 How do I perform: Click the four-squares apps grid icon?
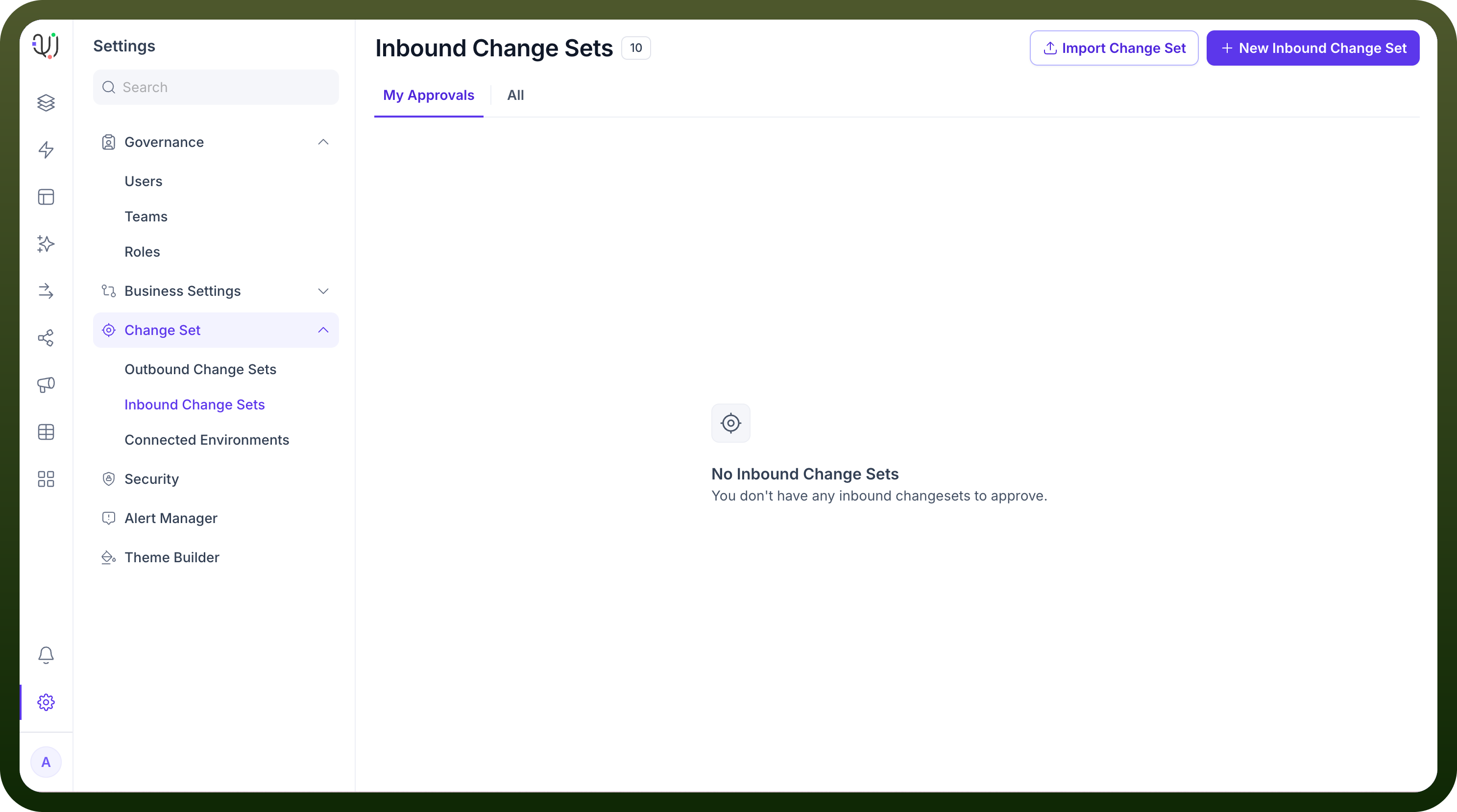click(46, 479)
